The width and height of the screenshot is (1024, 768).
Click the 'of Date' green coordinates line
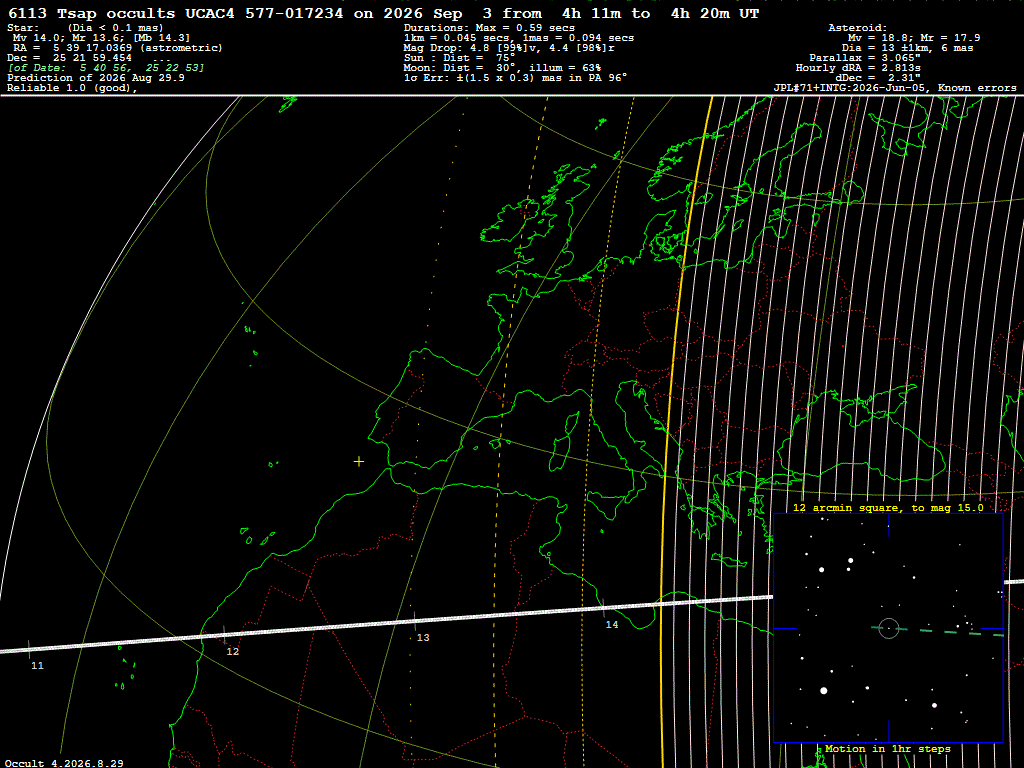click(106, 68)
